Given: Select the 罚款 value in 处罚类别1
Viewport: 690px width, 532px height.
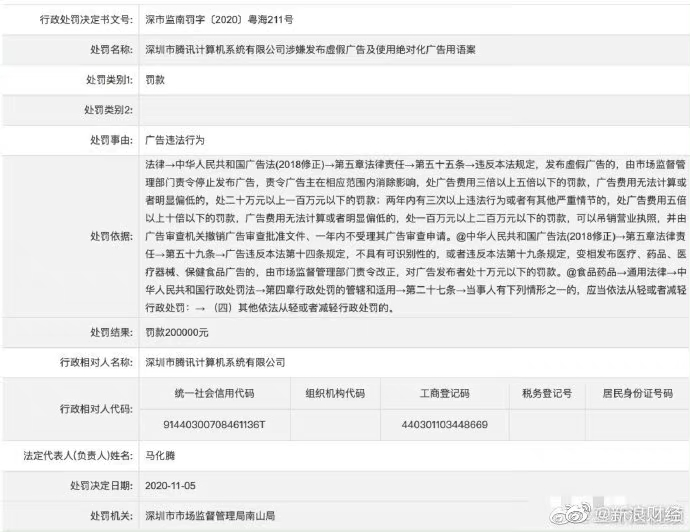Looking at the screenshot, I should point(154,79).
